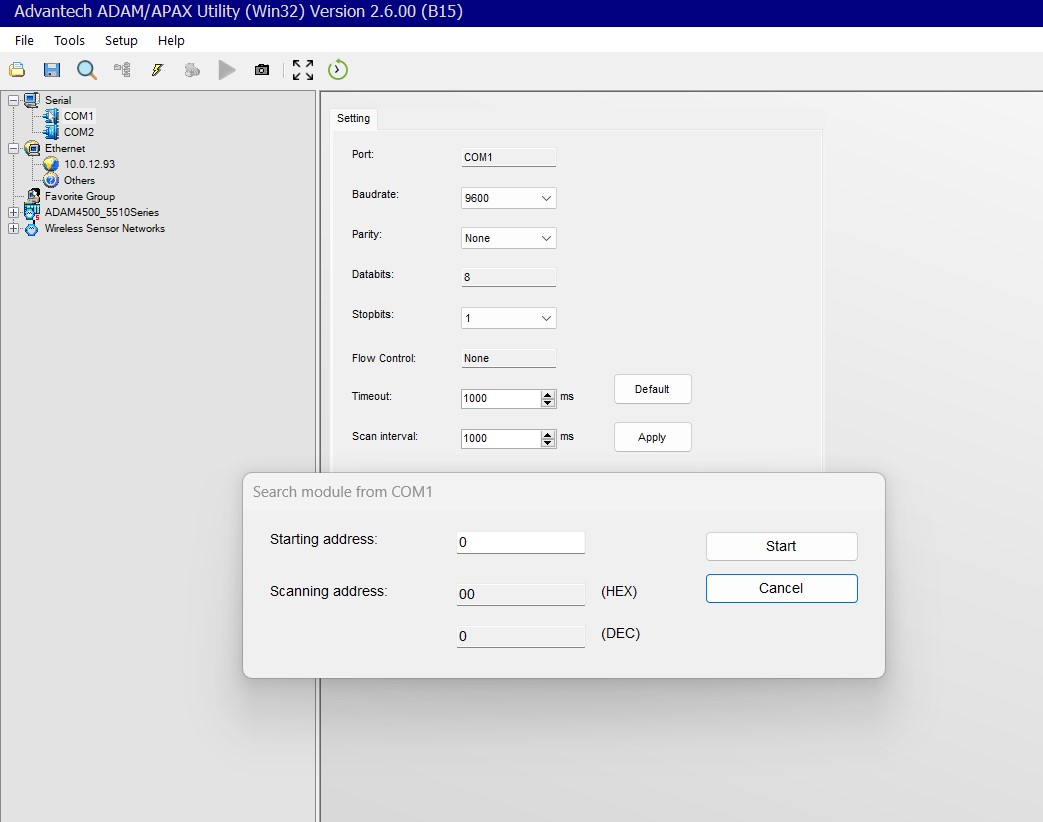
Task: Open the Help menu
Action: pos(171,41)
